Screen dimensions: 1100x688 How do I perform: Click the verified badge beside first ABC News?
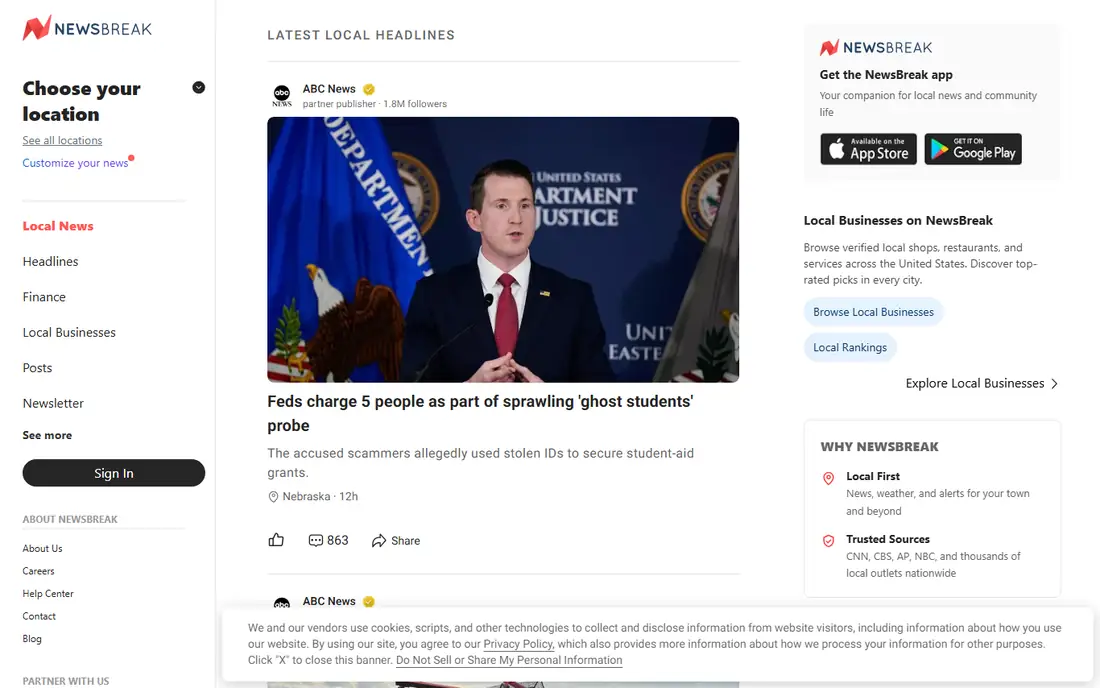click(x=369, y=89)
